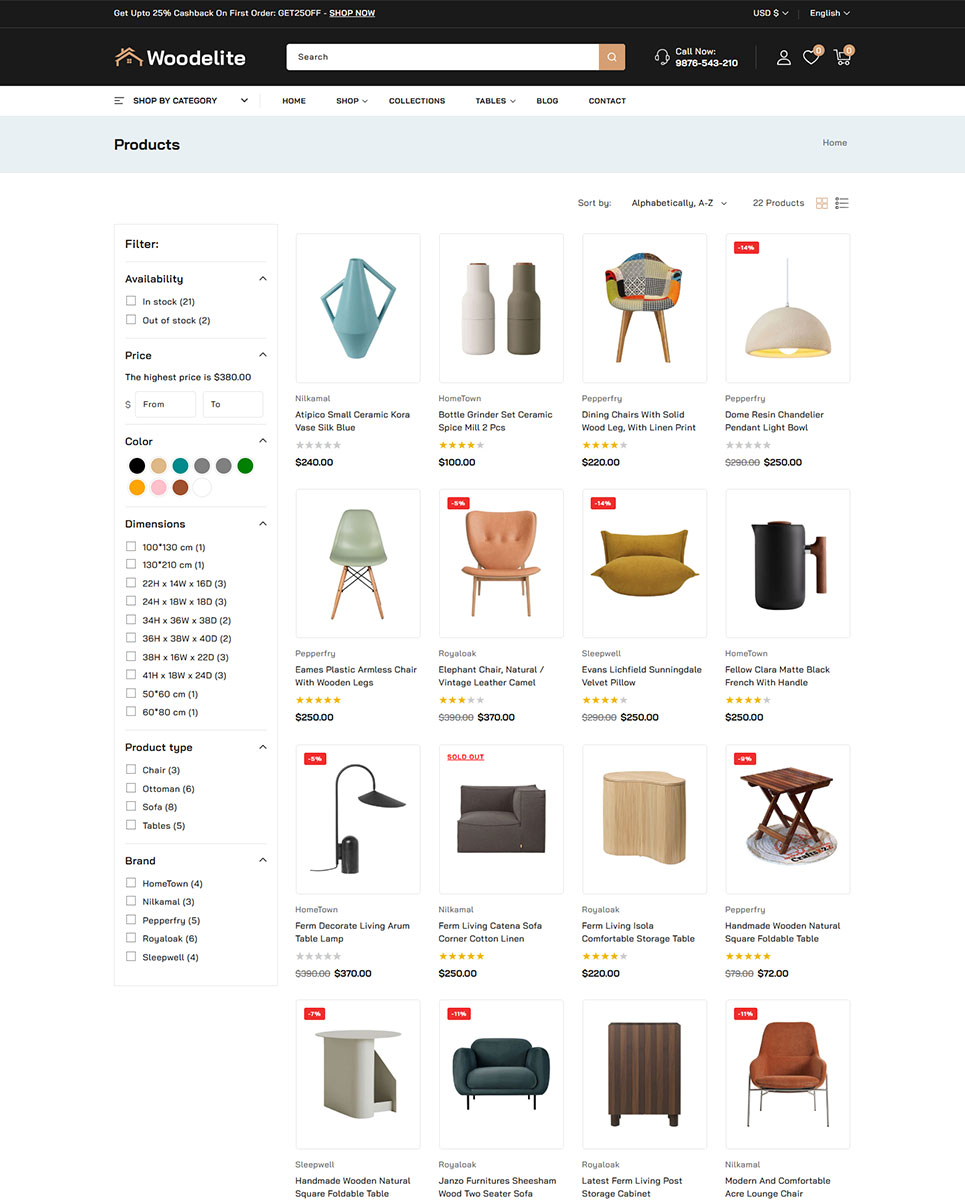Switch to grid view layout

[822, 203]
